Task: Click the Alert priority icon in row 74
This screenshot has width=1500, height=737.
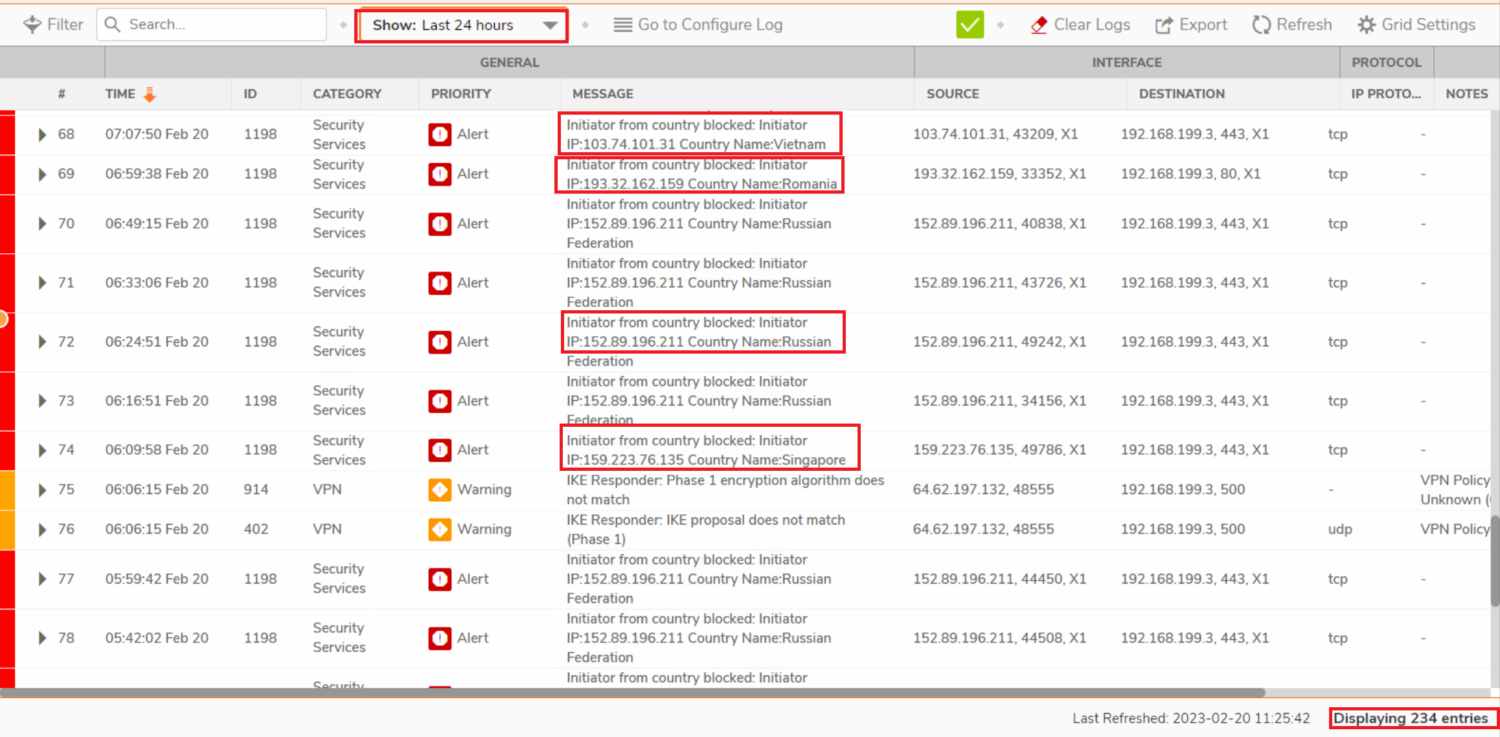Action: click(440, 450)
